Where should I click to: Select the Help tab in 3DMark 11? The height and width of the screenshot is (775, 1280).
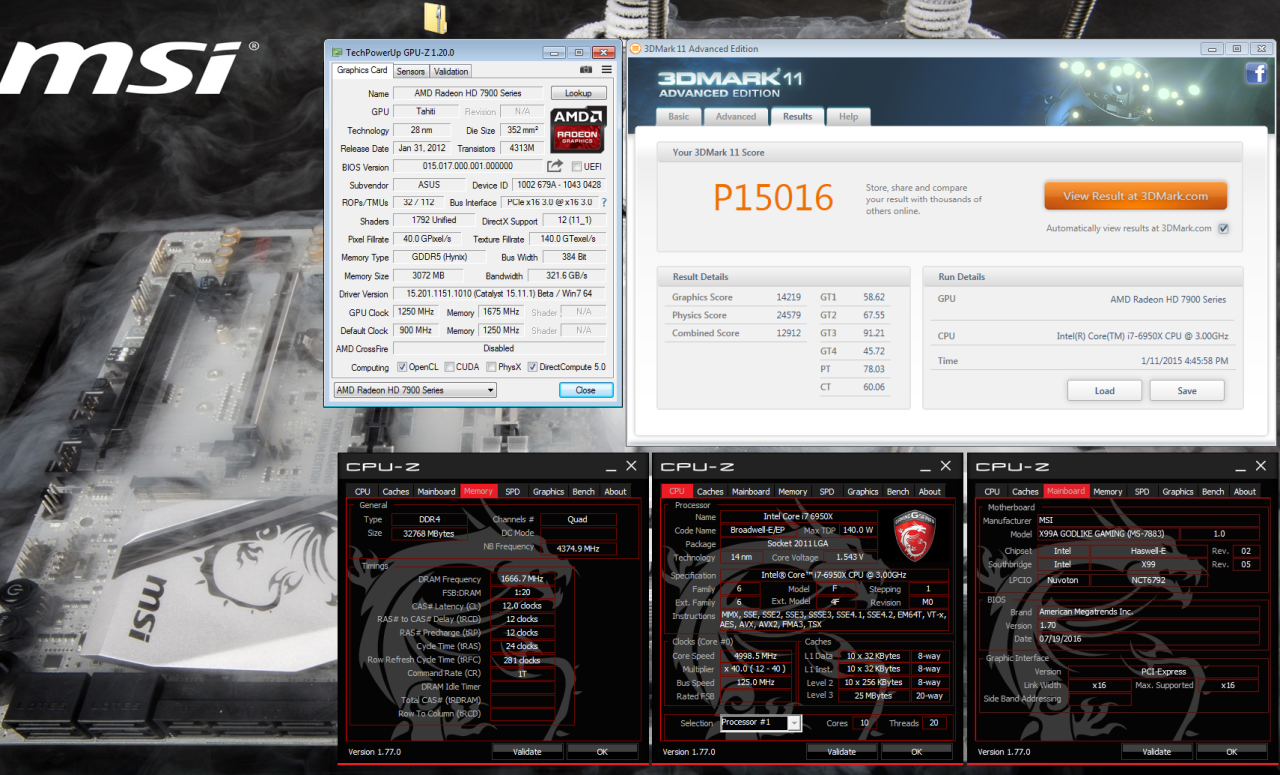click(x=848, y=116)
